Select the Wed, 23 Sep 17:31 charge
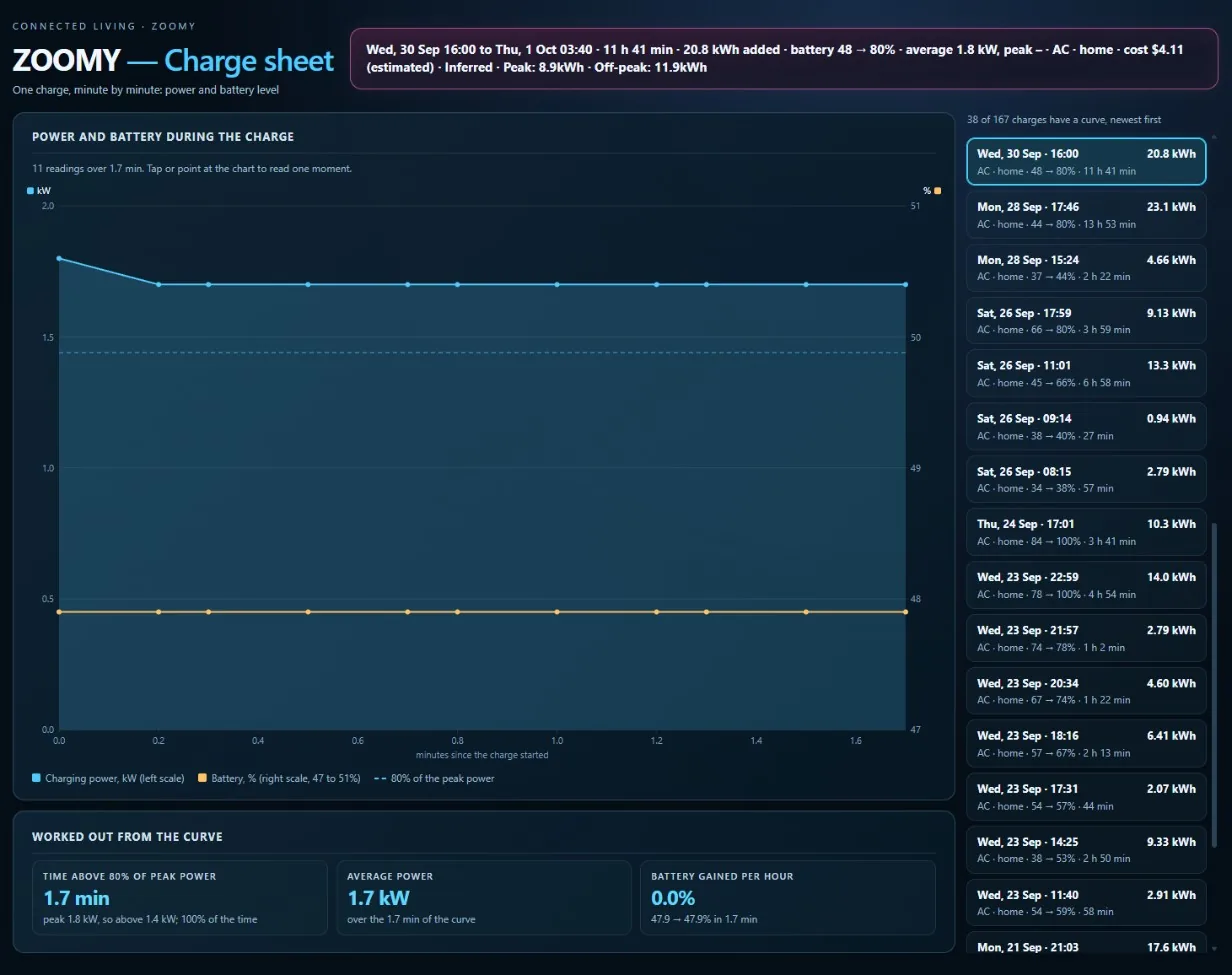 (1086, 797)
